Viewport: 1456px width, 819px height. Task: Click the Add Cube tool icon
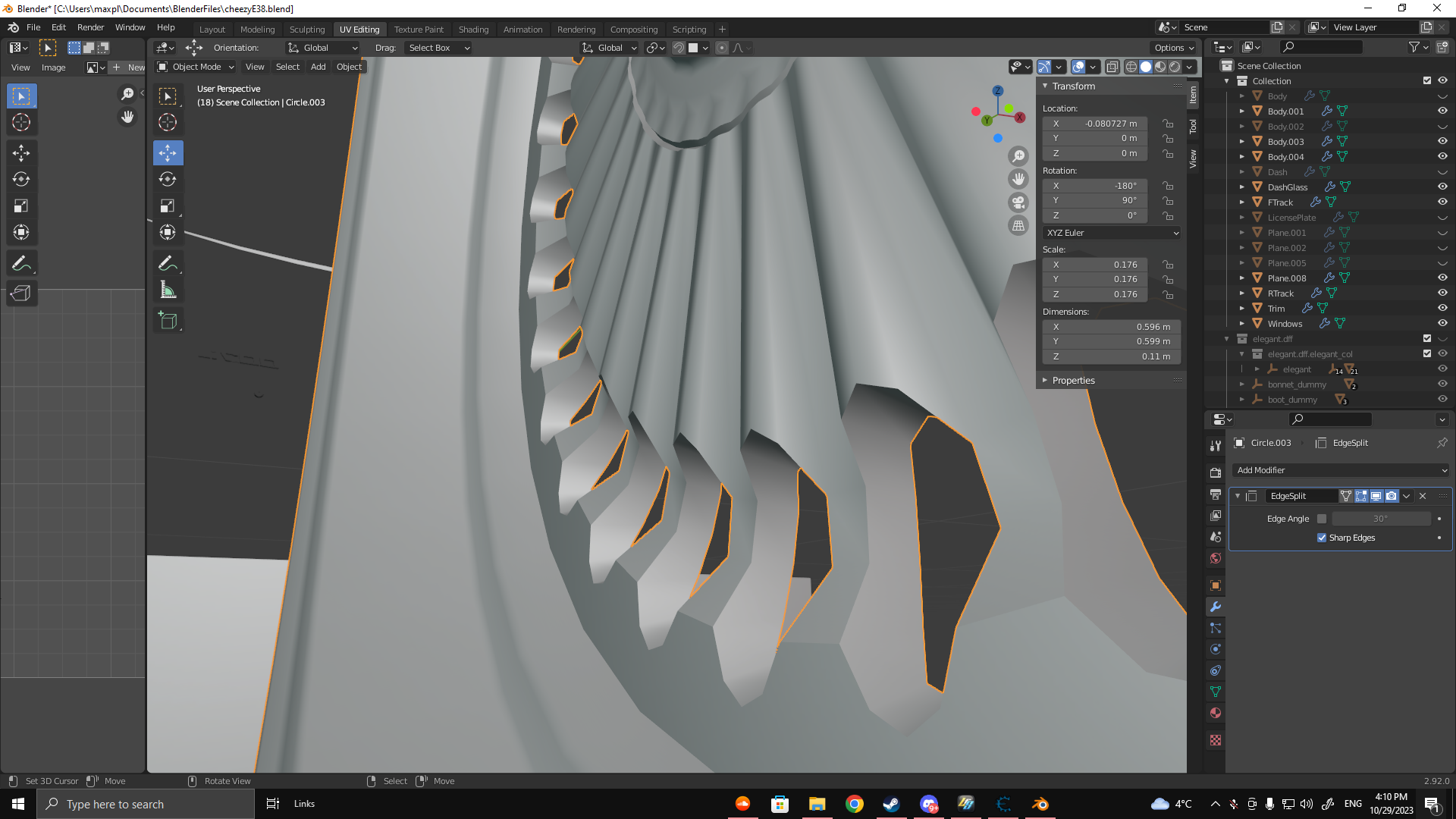[168, 321]
